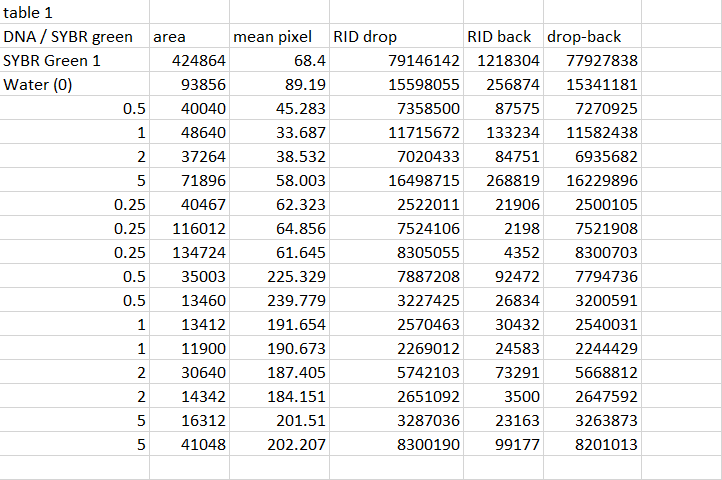722x480 pixels.
Task: Select the 'drop-back' header cell
Action: [584, 37]
